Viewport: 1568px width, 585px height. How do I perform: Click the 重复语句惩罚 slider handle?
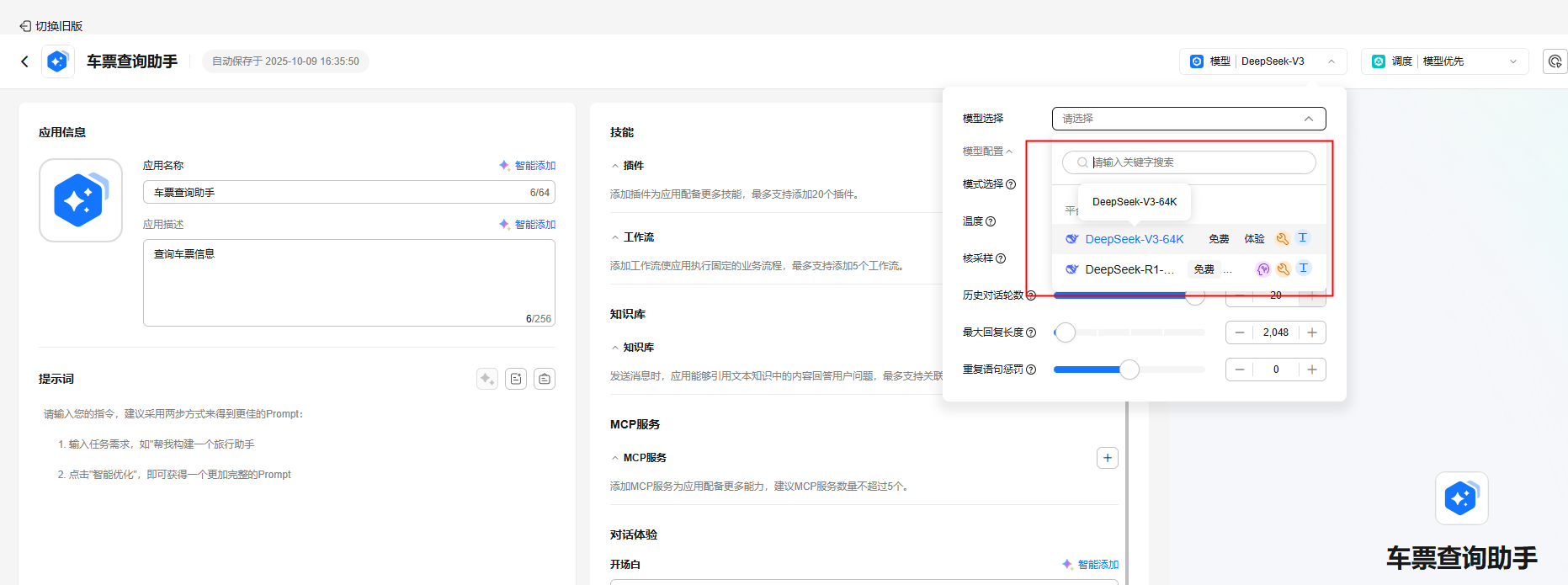coord(1129,370)
